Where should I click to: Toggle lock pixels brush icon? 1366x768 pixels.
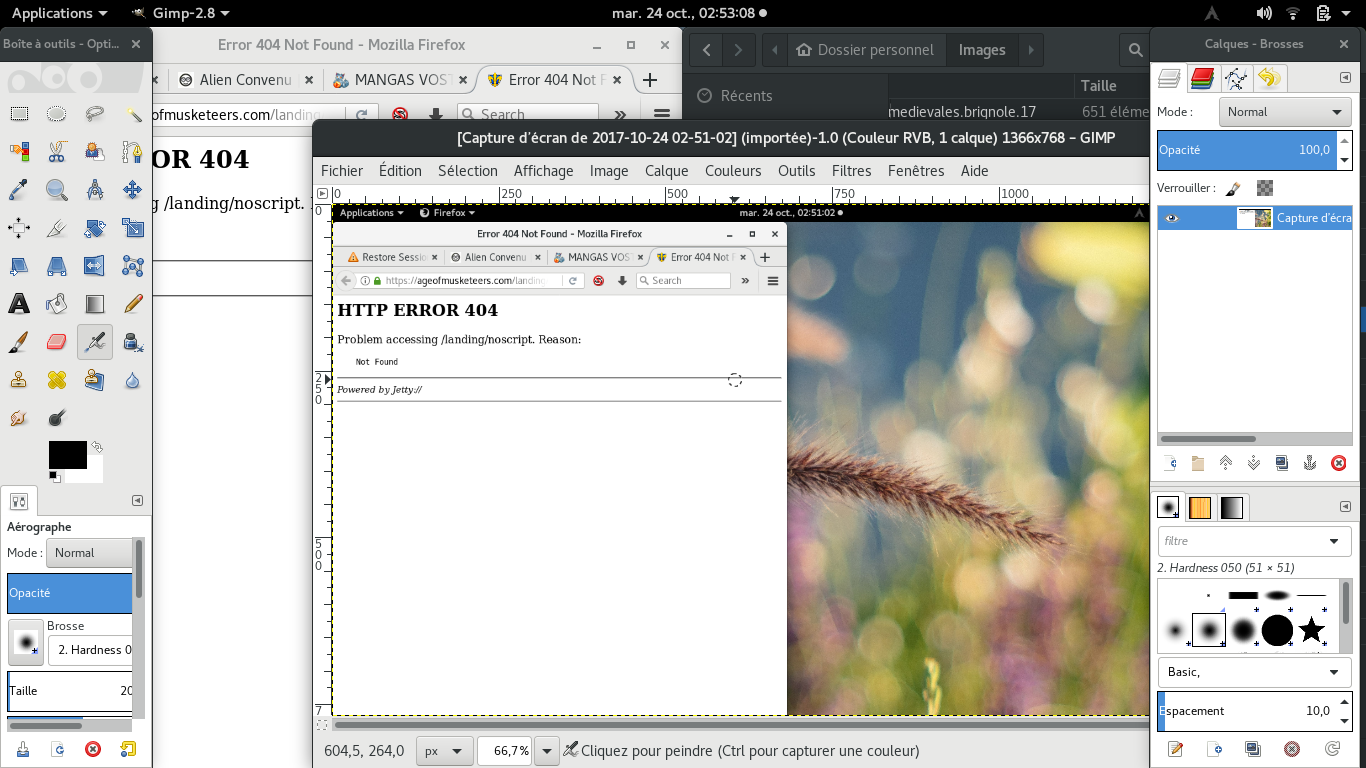[1234, 188]
